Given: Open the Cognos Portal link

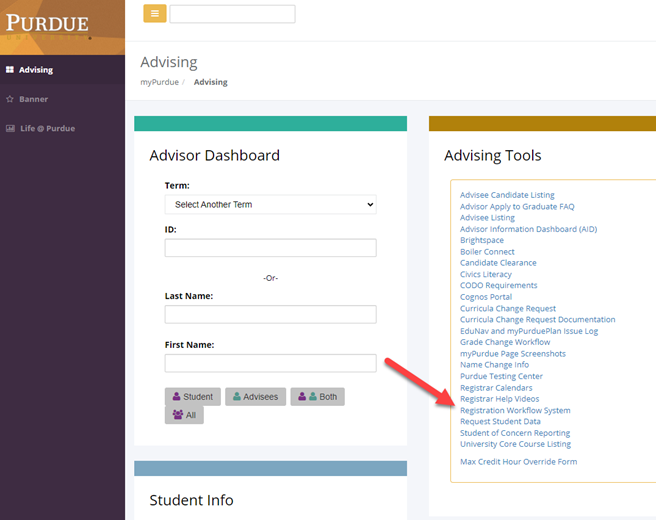Looking at the screenshot, I should [x=486, y=297].
